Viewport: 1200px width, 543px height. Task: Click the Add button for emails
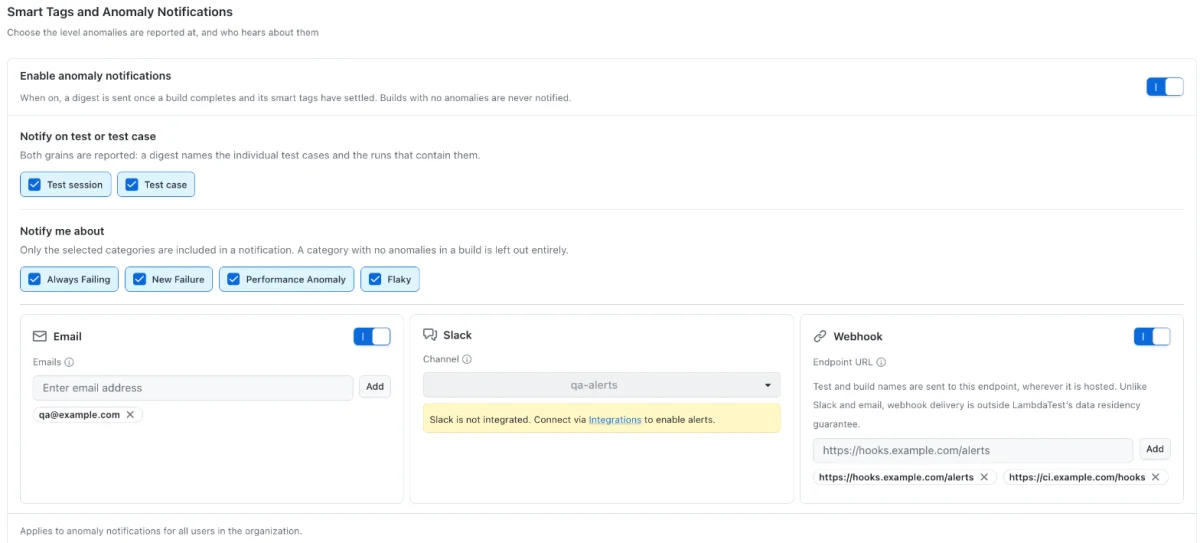pos(374,387)
